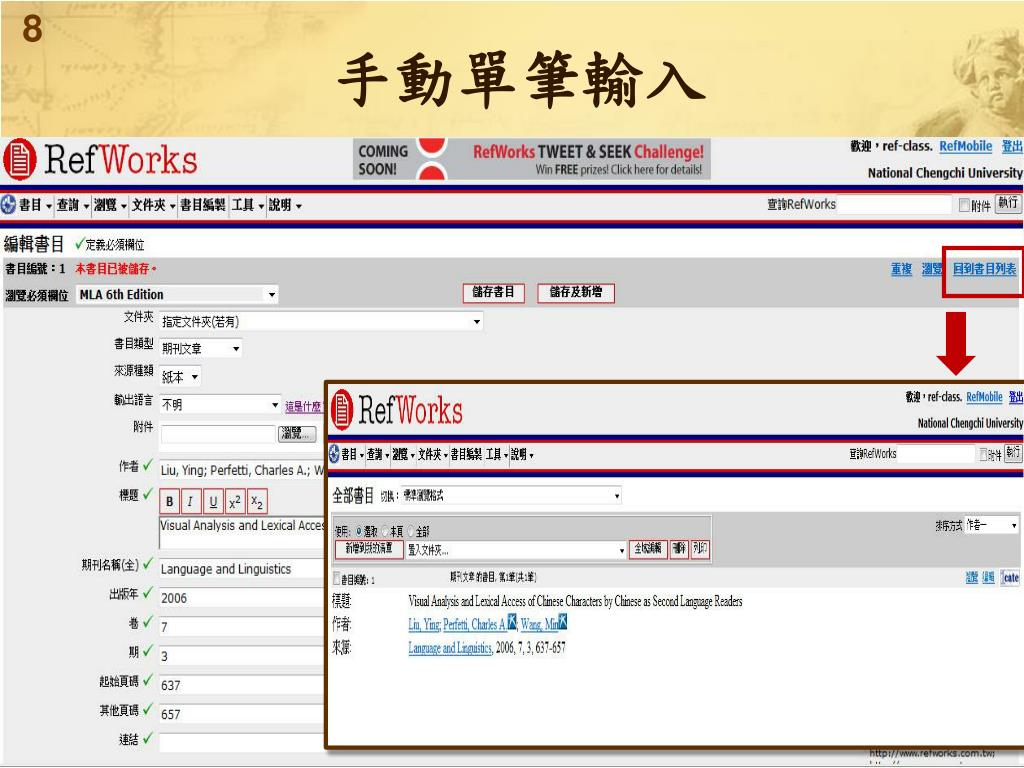The image size is (1024, 768).
Task: Open the 書目類型 dropdown showing 期刊文章
Action: [201, 349]
